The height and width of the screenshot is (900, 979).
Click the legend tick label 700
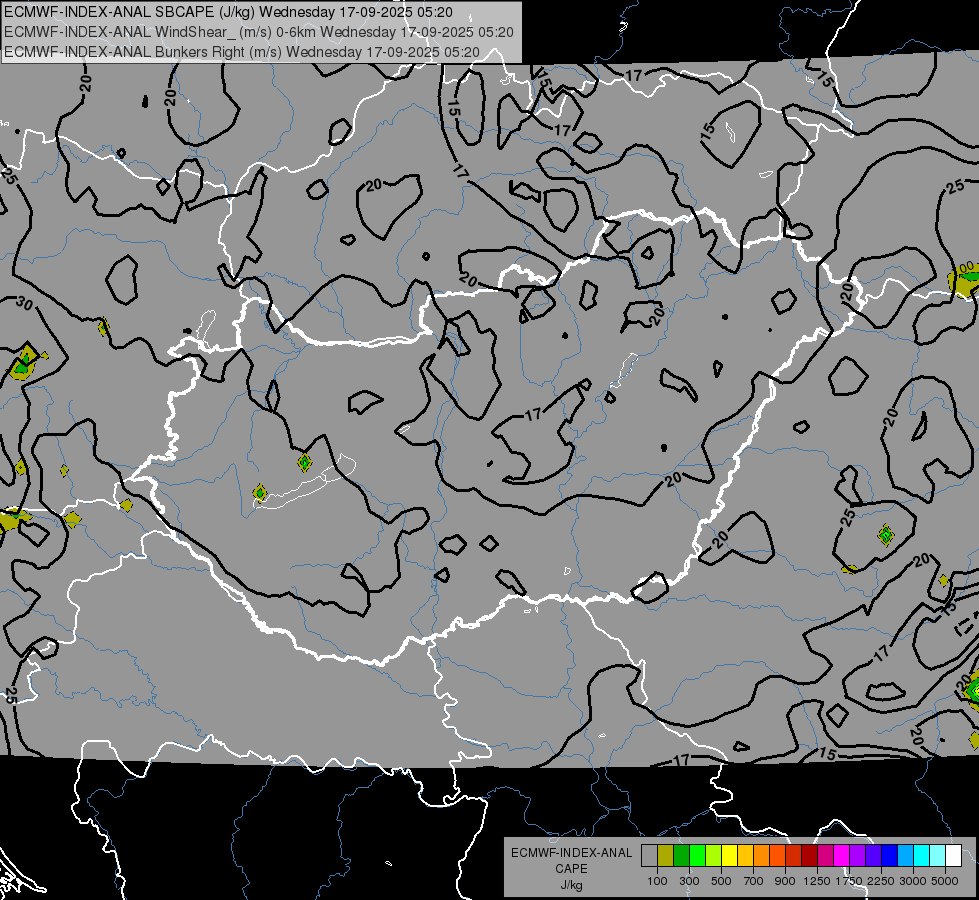tap(754, 881)
